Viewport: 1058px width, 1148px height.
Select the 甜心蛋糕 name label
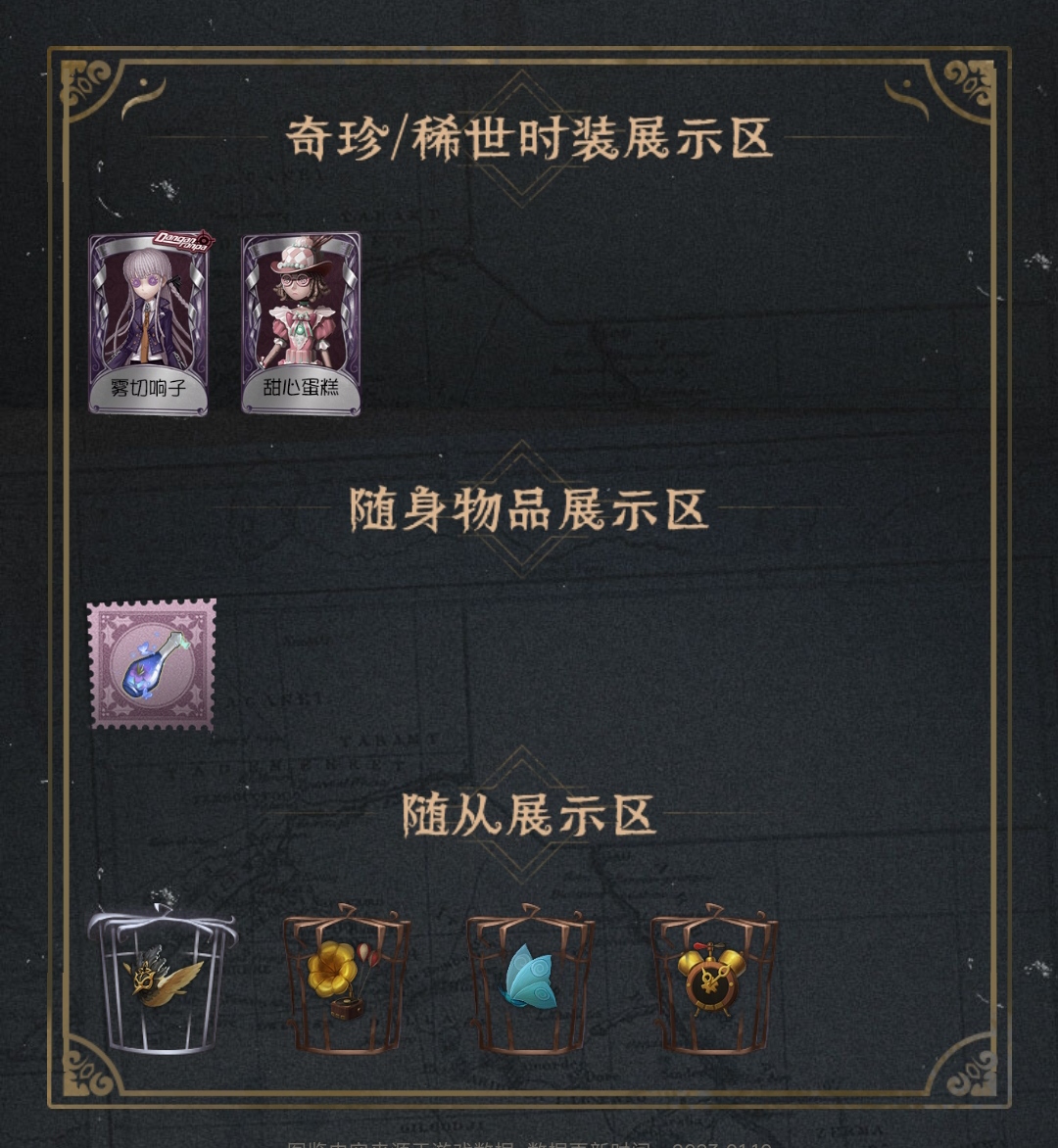pos(301,387)
